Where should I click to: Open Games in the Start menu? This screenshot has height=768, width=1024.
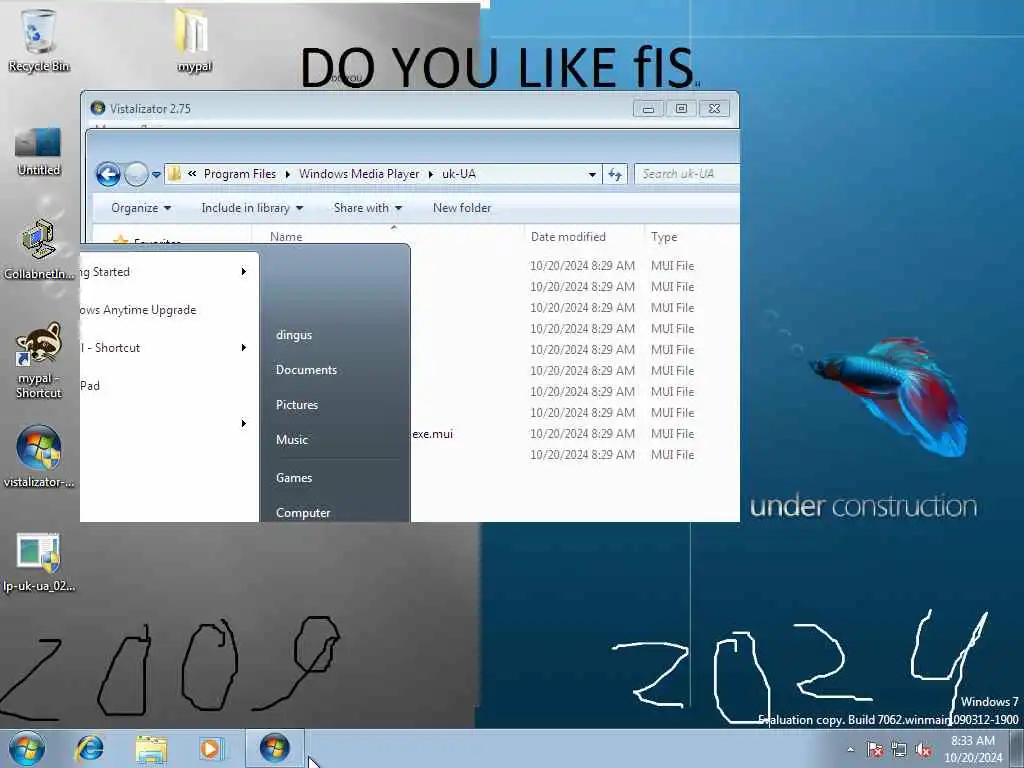pos(294,478)
